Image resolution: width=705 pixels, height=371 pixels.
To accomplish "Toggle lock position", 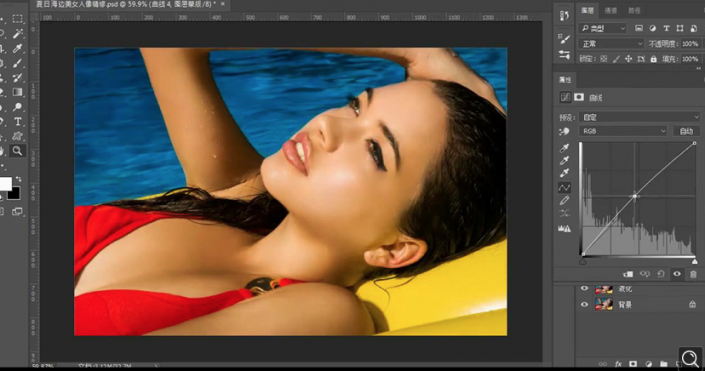I will point(629,59).
